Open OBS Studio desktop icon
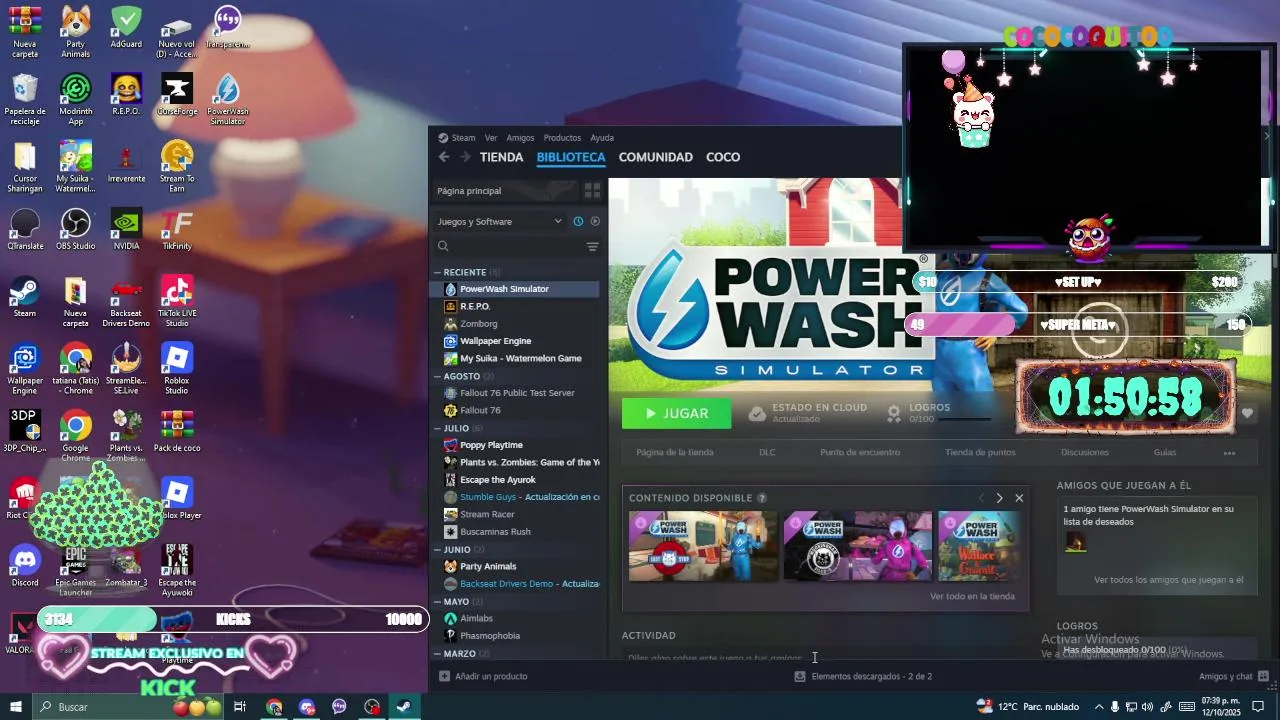This screenshot has width=1280, height=720. coord(76,229)
